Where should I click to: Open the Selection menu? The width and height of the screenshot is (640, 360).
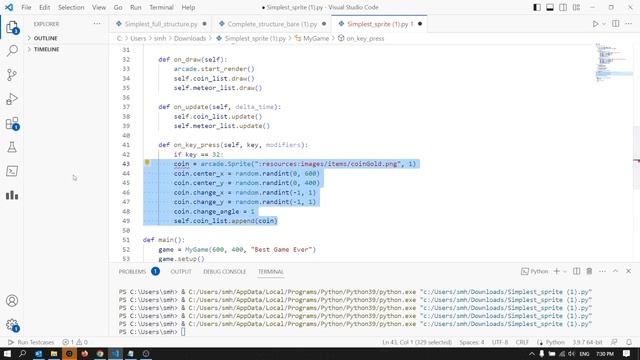(71, 7)
